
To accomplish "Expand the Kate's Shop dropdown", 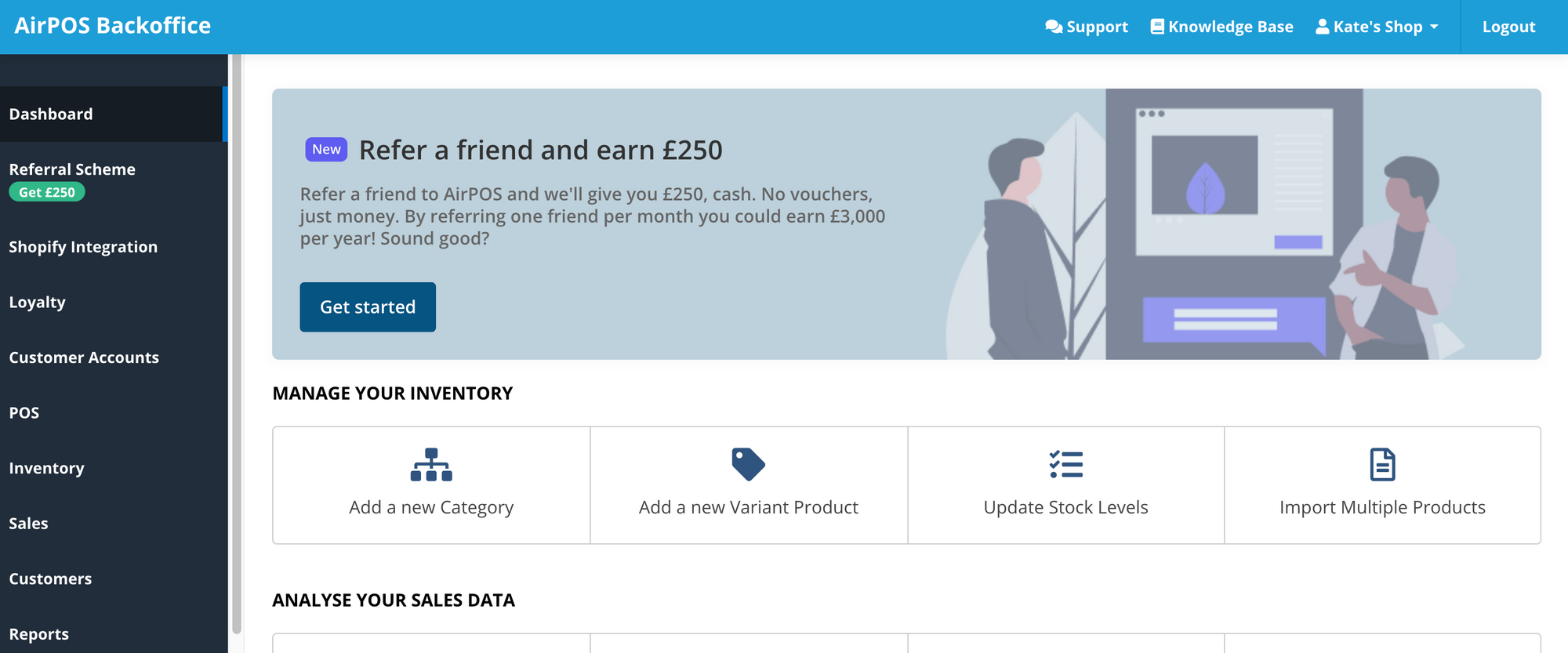I will tap(1377, 26).
